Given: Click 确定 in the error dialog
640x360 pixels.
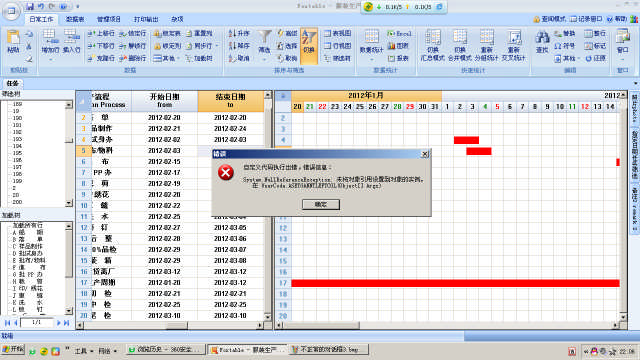Looking at the screenshot, I should (x=321, y=204).
